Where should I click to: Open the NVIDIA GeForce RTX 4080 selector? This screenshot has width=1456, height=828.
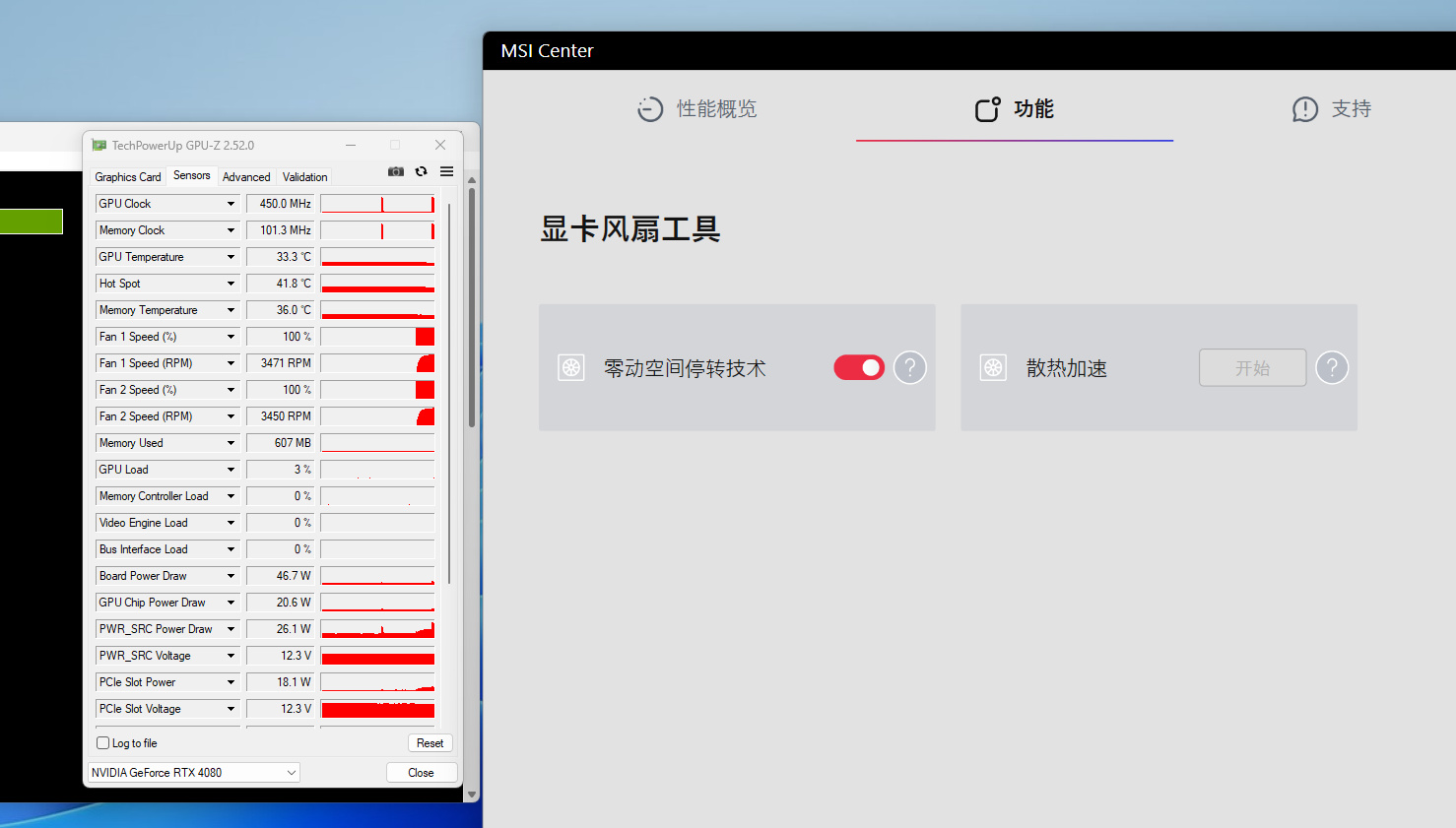click(x=194, y=773)
